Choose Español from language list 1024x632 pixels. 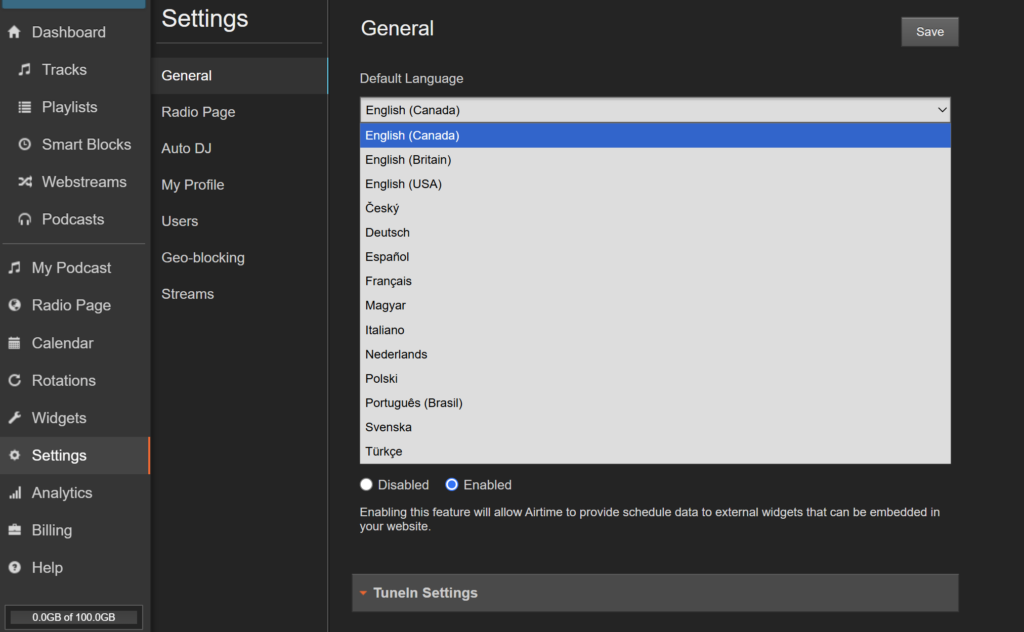(x=655, y=257)
